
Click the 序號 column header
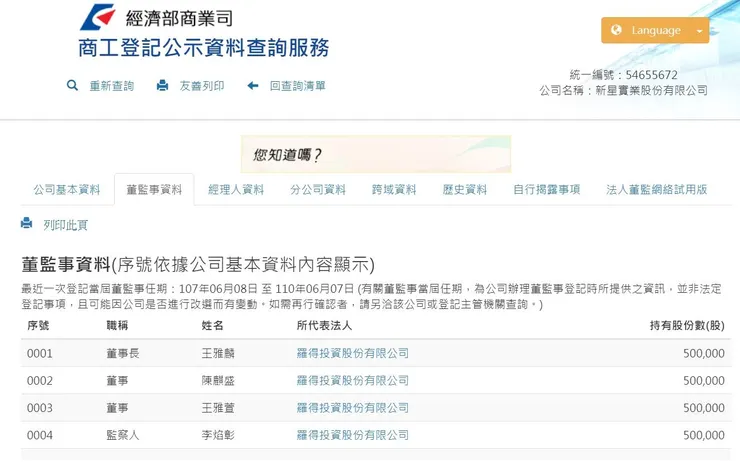pyautogui.click(x=38, y=326)
